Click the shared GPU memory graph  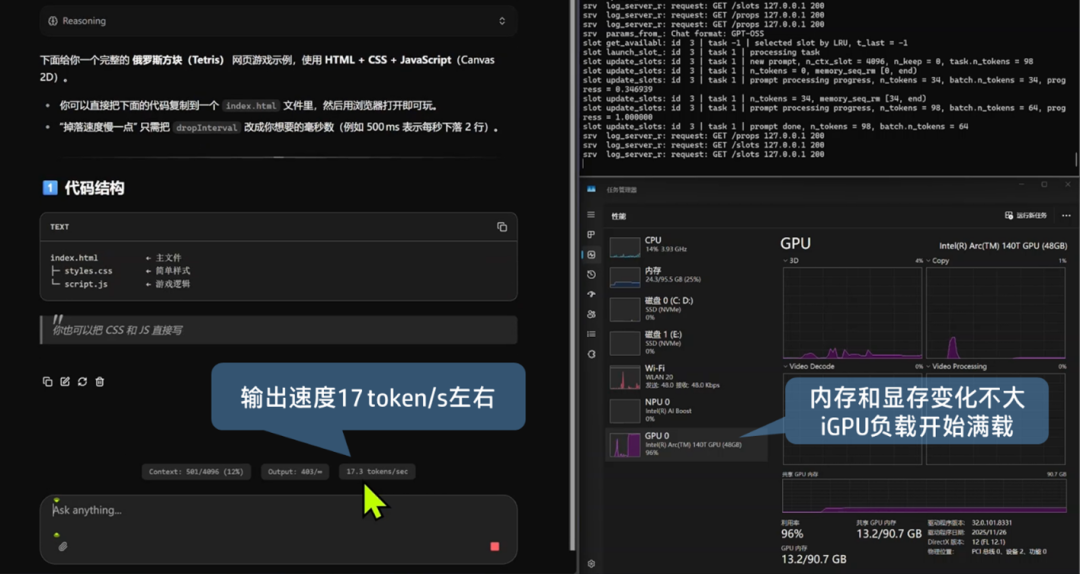[x=924, y=496]
